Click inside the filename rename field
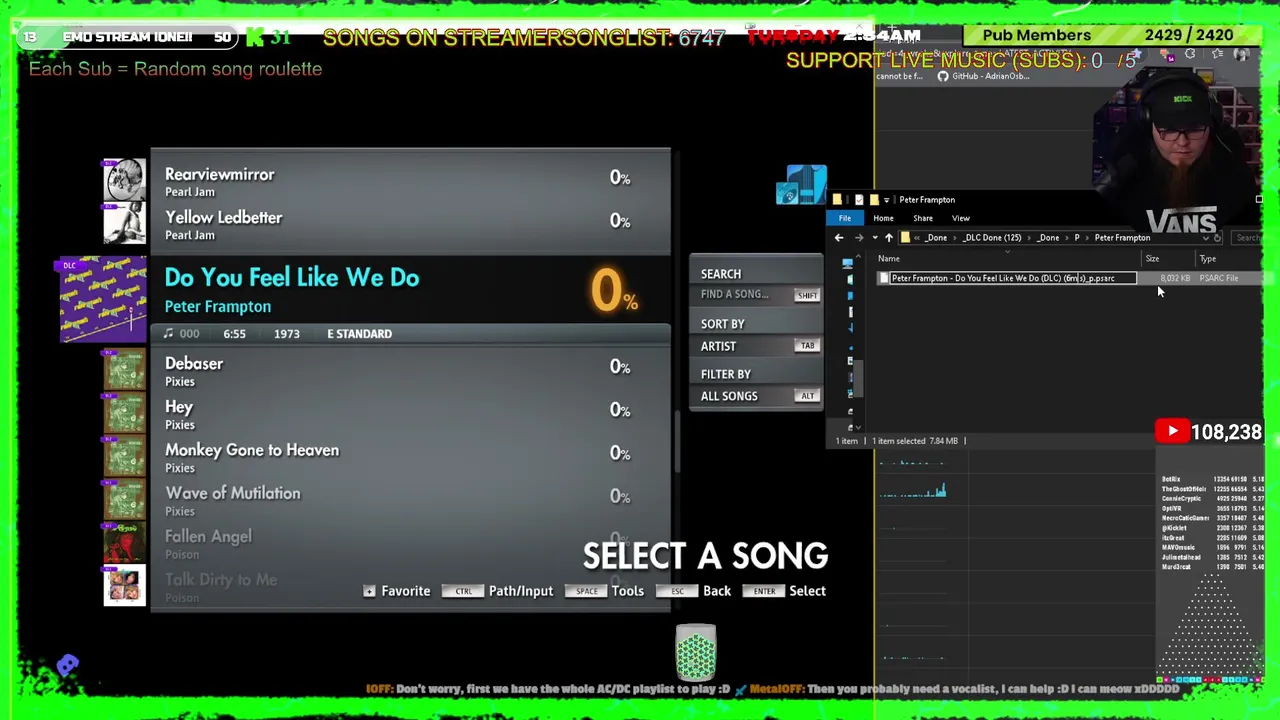 pos(1012,278)
